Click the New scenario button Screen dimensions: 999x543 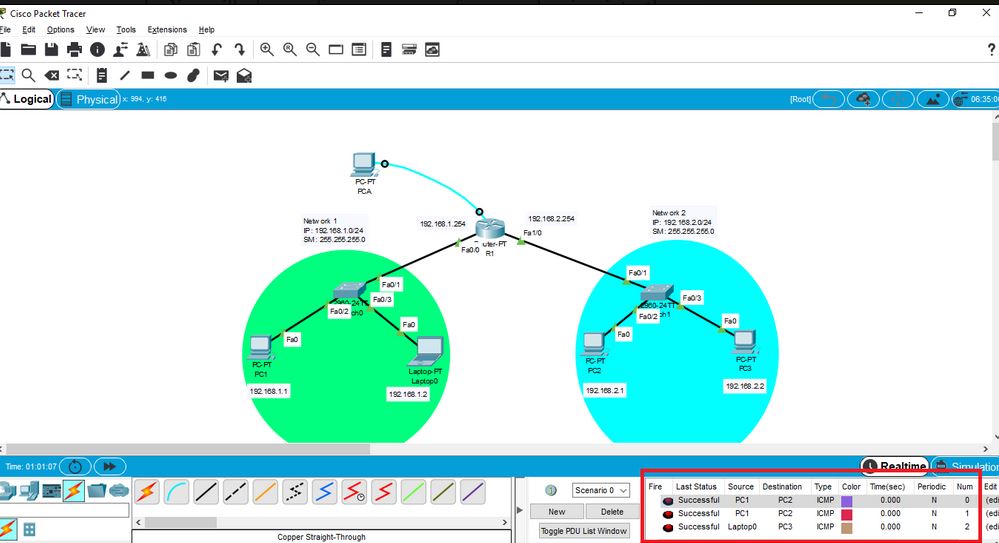(557, 512)
